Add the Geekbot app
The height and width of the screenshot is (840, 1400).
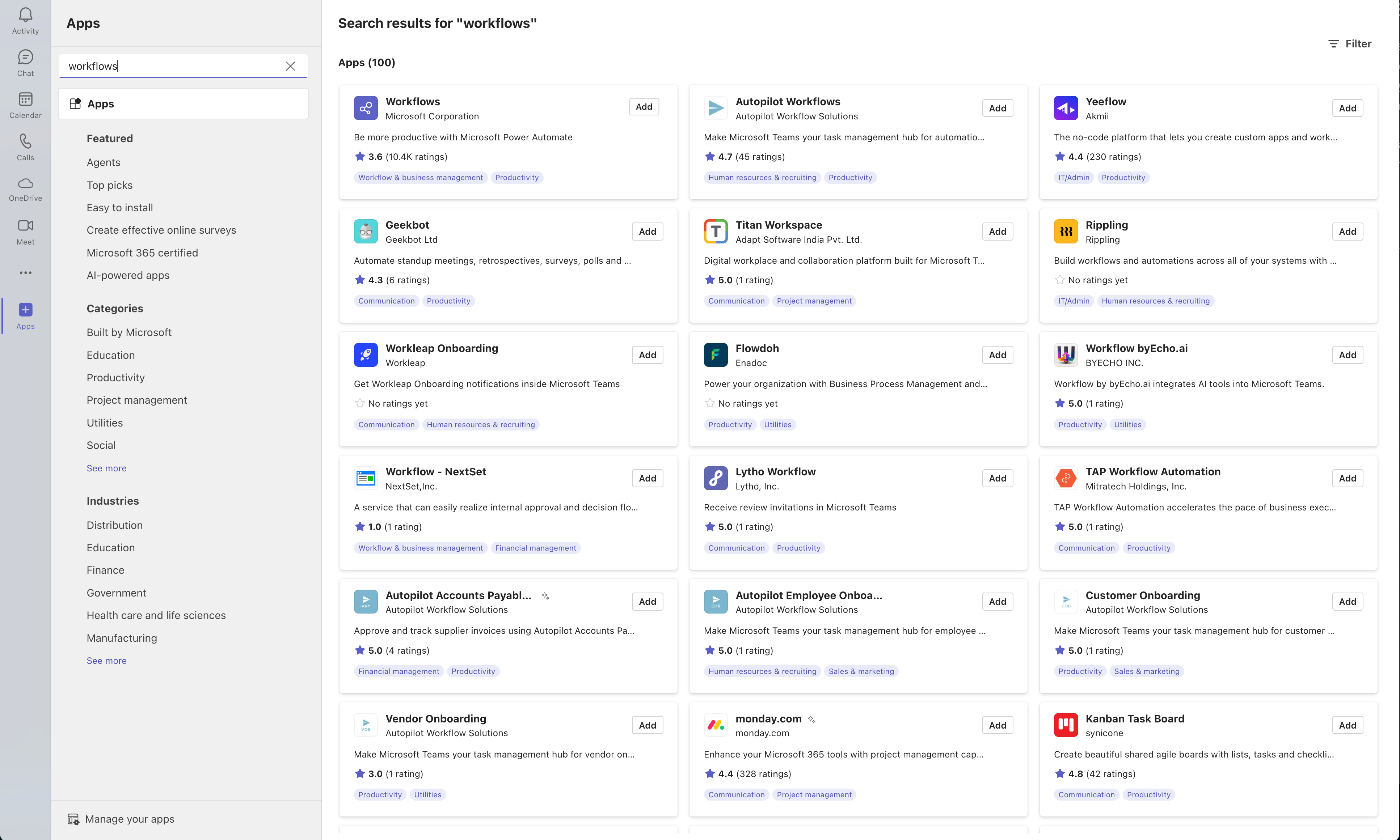coord(647,232)
